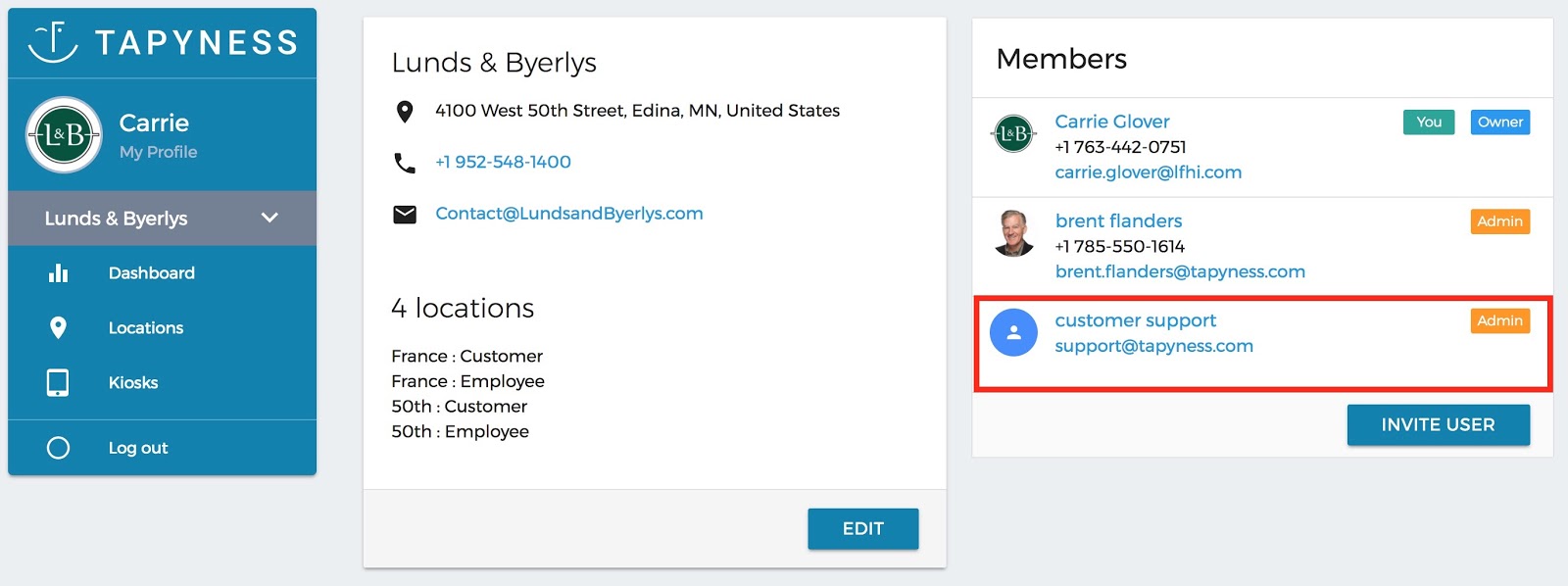Click the 4100 West 50th Street address
1568x586 pixels.
click(637, 111)
